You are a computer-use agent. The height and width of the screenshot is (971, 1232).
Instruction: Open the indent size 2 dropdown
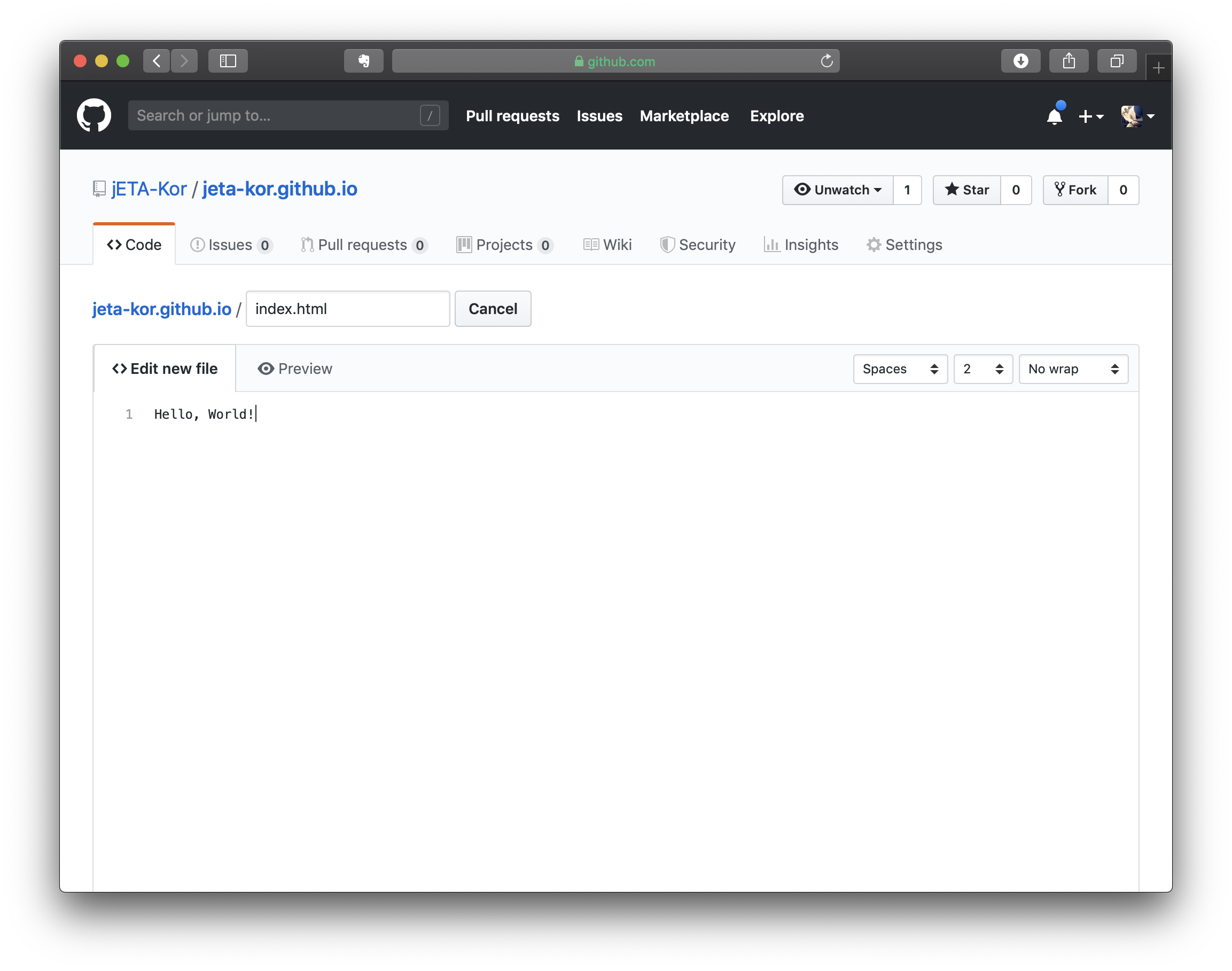[x=983, y=369]
